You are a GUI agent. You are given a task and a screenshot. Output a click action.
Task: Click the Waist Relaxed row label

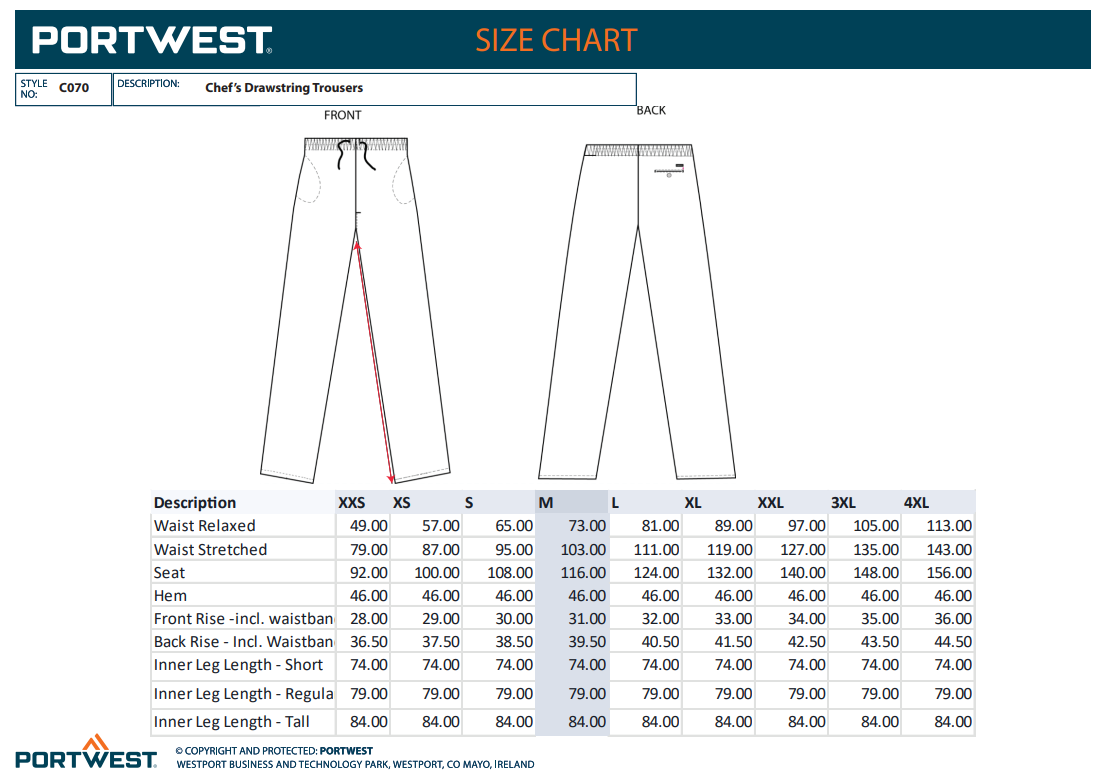click(x=205, y=525)
